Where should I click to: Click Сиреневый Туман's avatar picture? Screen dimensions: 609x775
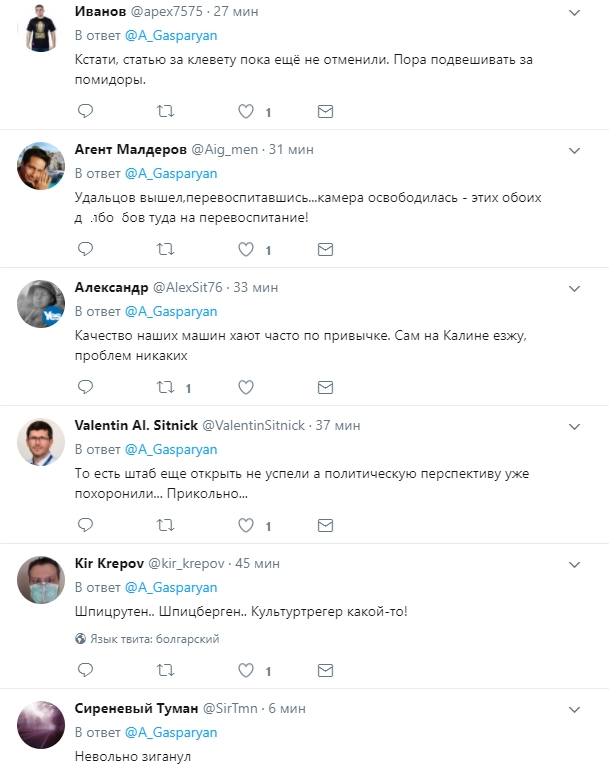coord(42,725)
